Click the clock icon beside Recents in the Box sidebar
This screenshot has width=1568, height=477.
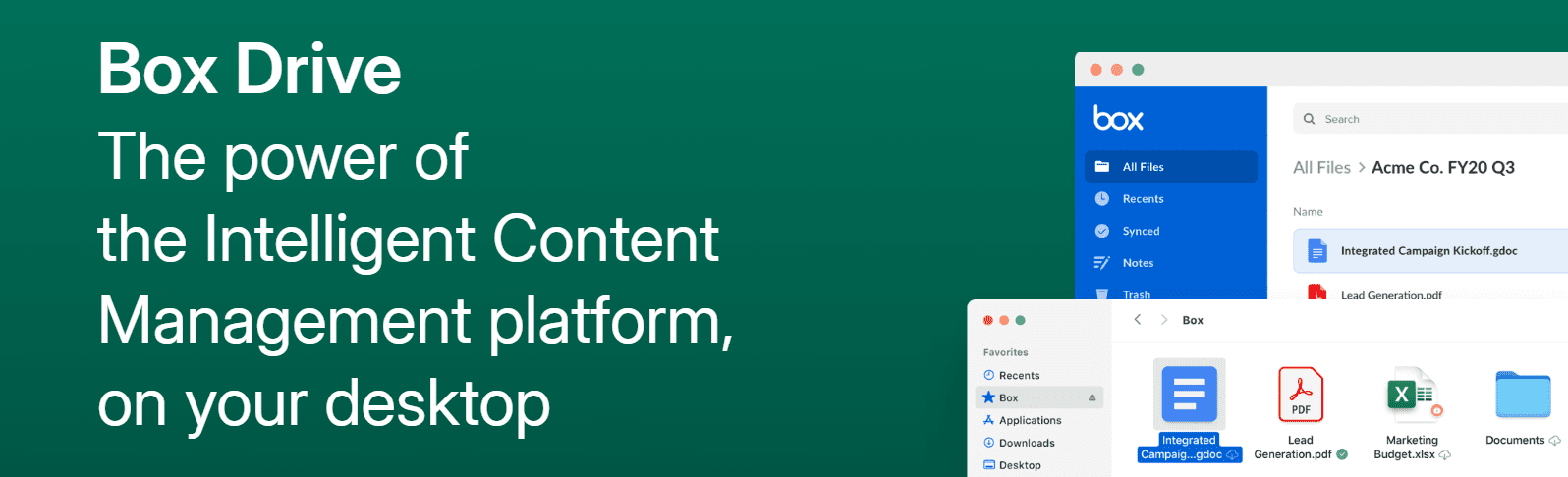pos(1102,199)
